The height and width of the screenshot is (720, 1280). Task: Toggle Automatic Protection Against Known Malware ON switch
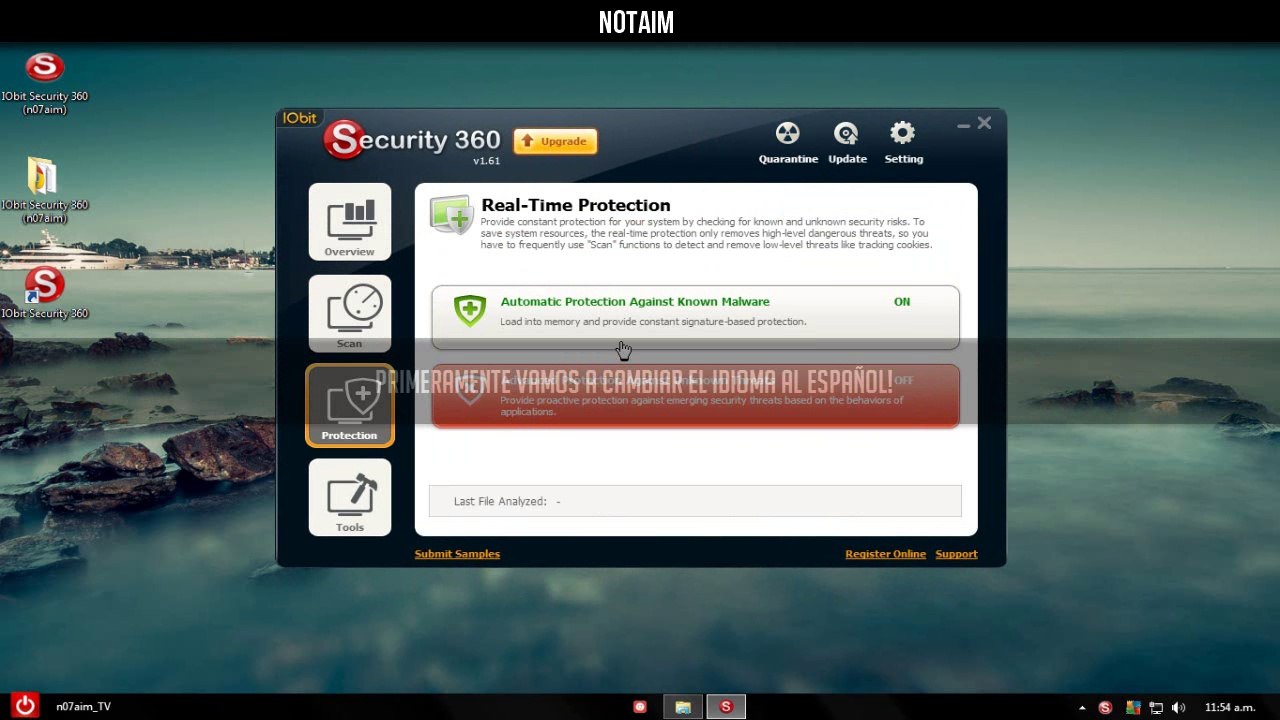[x=902, y=301]
